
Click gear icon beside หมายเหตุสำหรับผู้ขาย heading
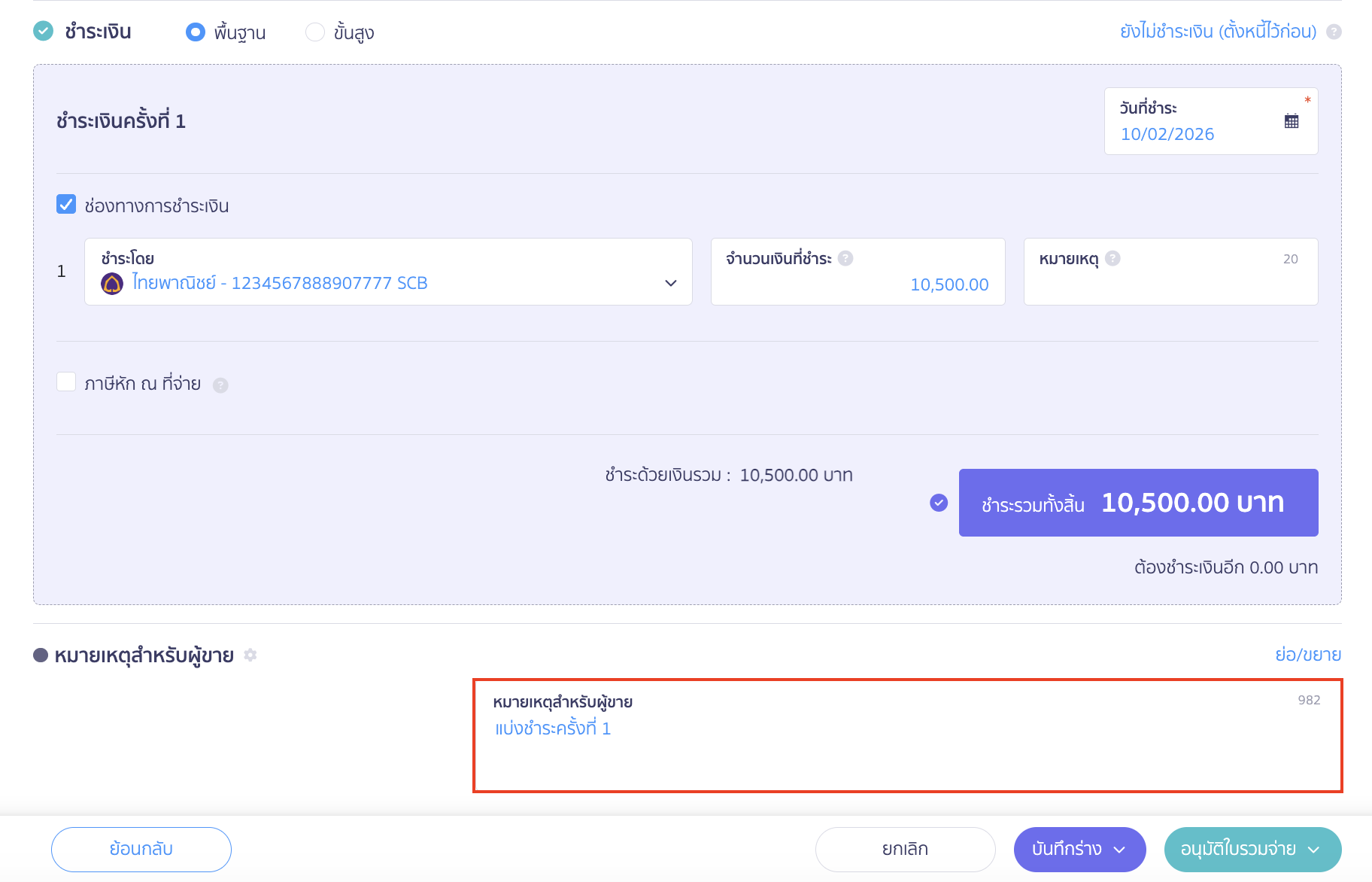(250, 655)
